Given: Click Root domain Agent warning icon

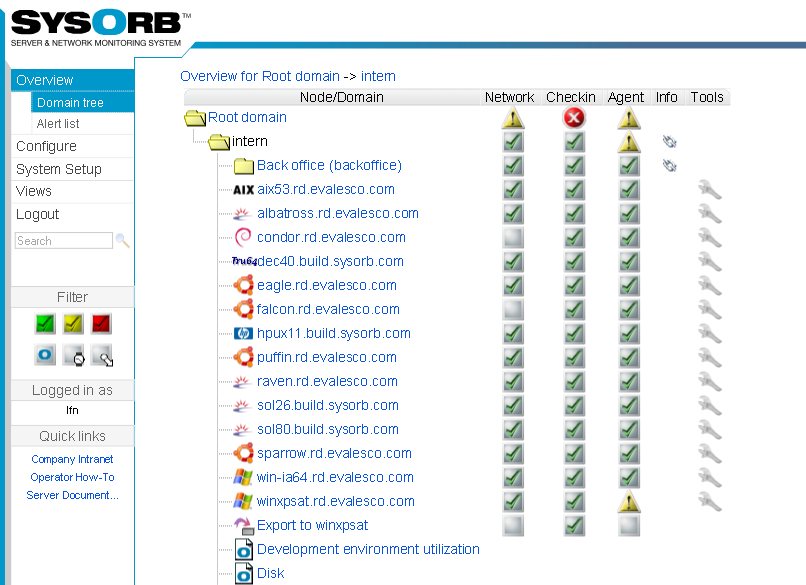Looking at the screenshot, I should click(629, 118).
